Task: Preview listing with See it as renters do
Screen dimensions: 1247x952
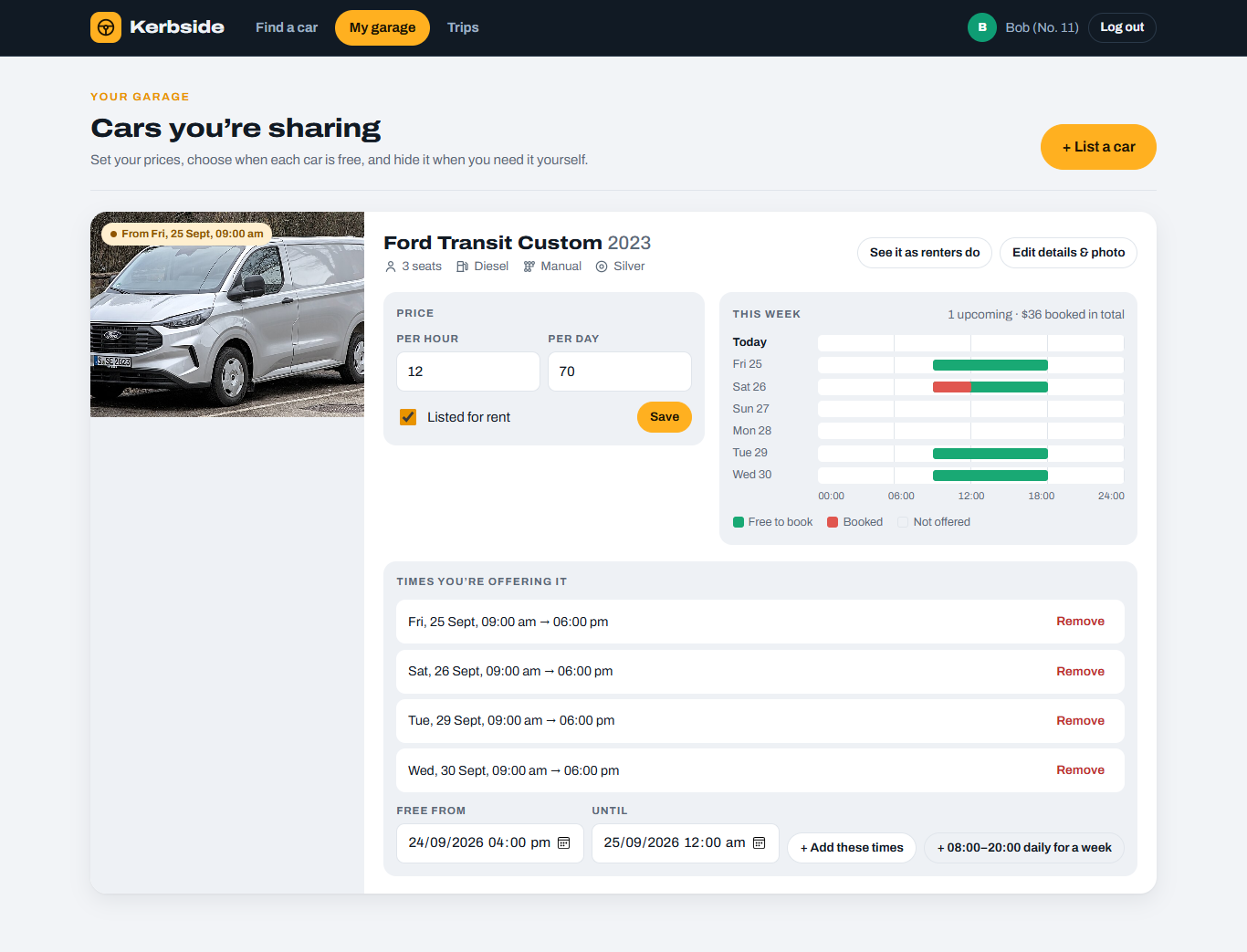Action: click(x=925, y=253)
